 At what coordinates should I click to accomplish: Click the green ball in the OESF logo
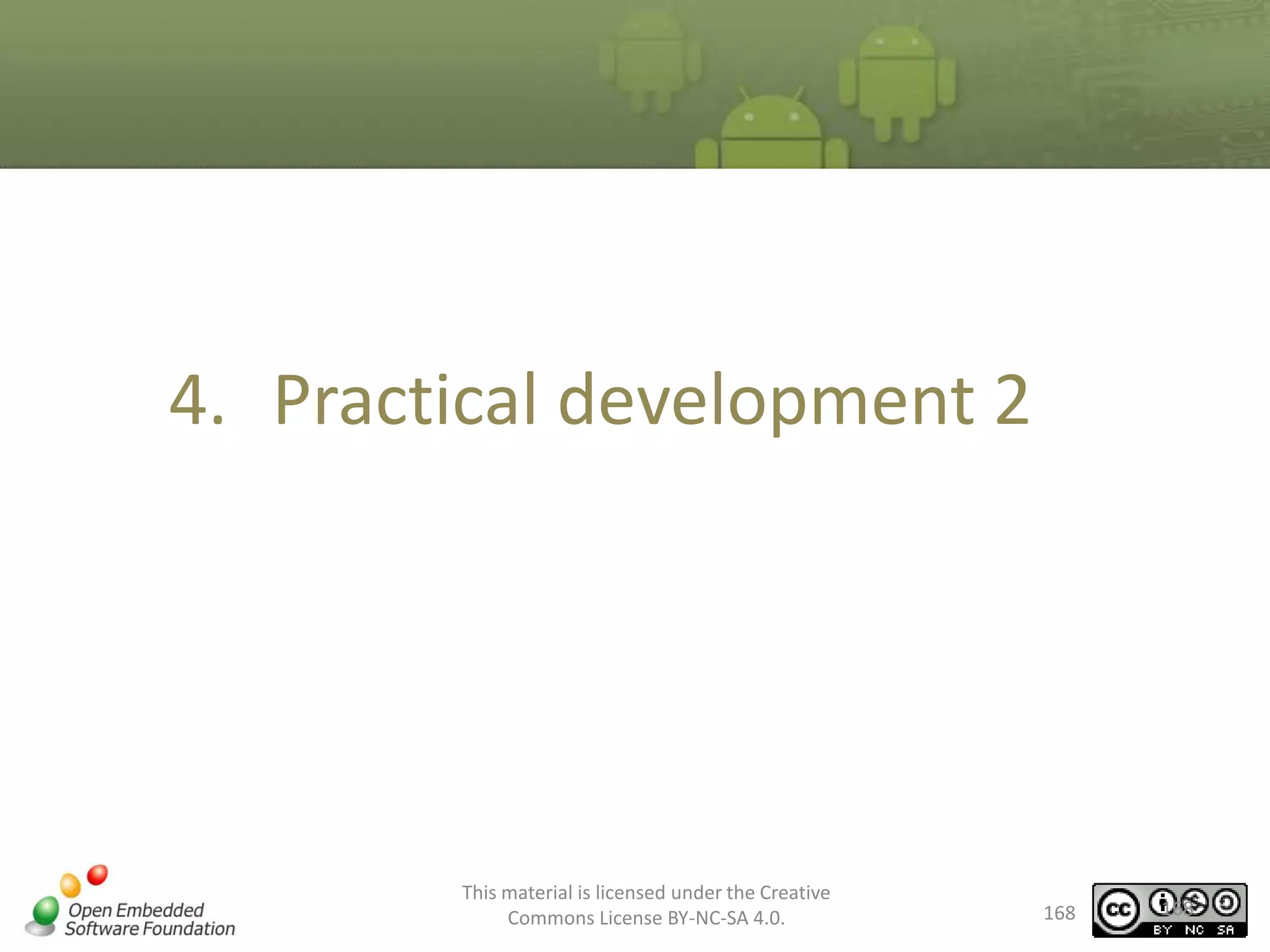pos(45,910)
